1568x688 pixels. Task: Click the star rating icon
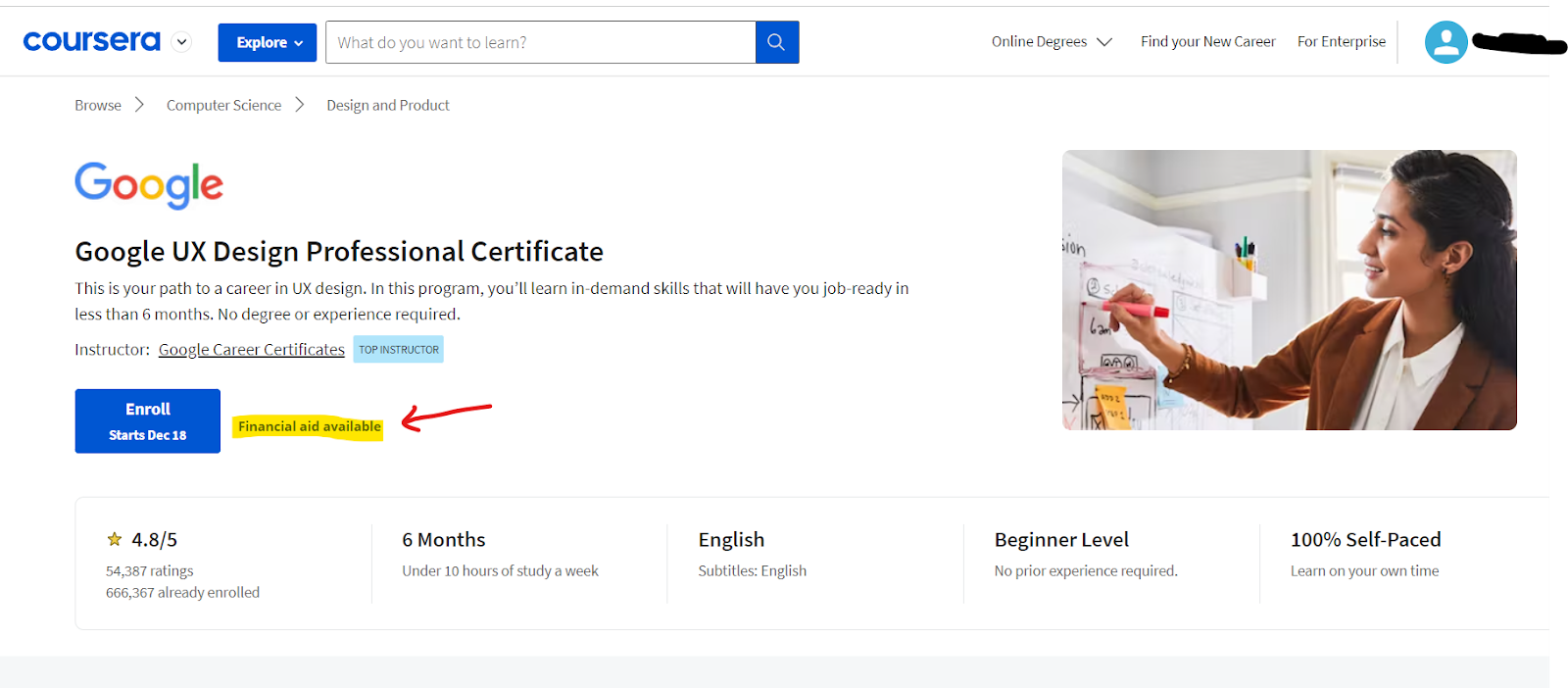point(115,539)
